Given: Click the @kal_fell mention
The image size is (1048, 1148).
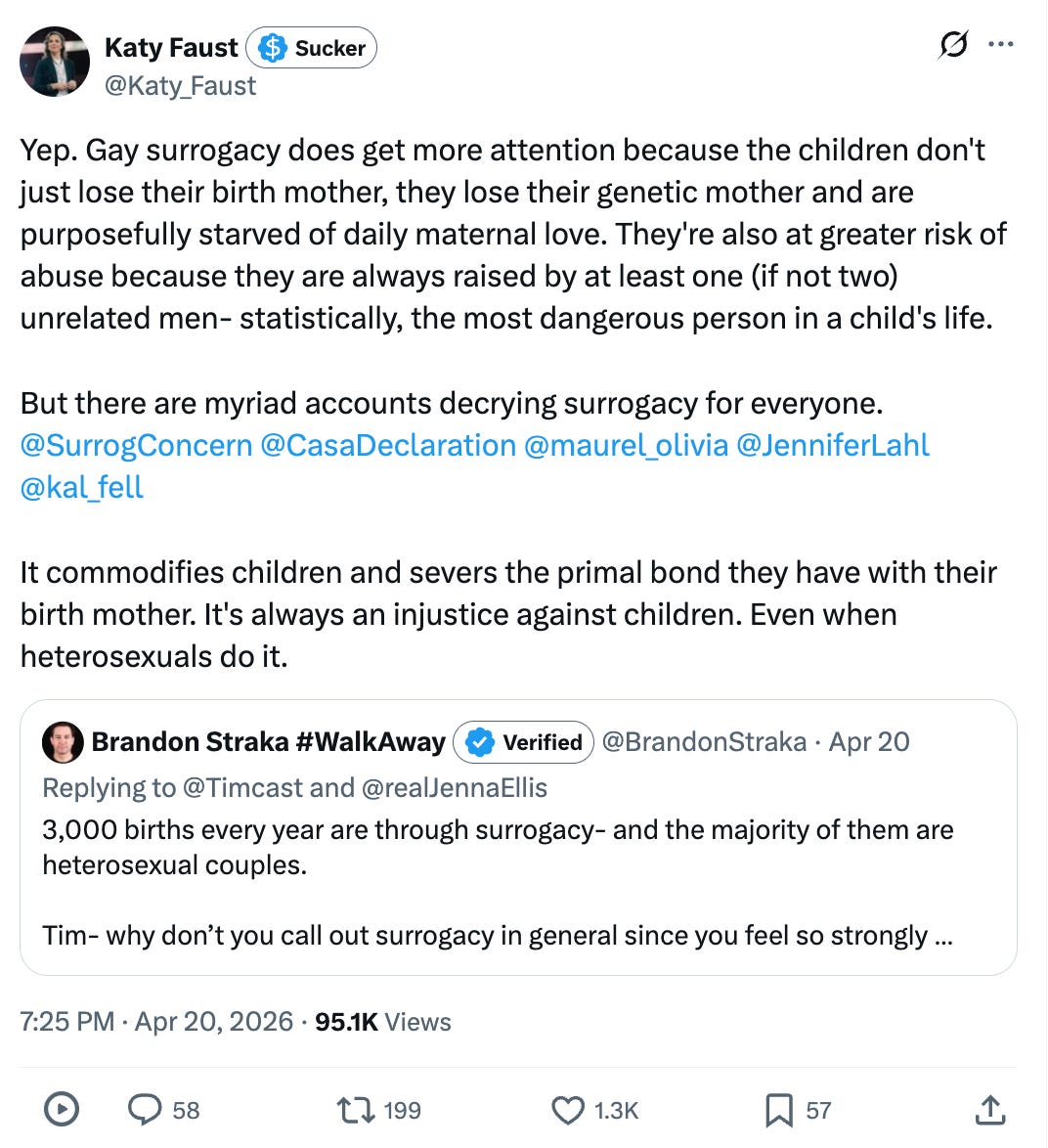Looking at the screenshot, I should [82, 487].
